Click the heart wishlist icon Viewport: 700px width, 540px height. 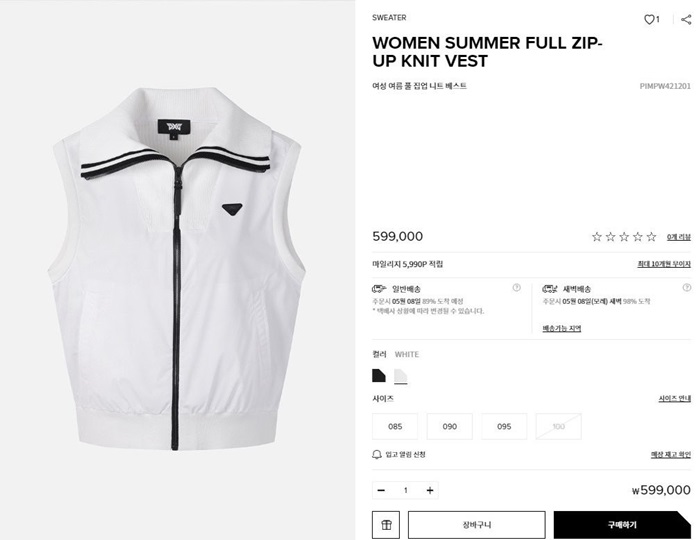(649, 20)
